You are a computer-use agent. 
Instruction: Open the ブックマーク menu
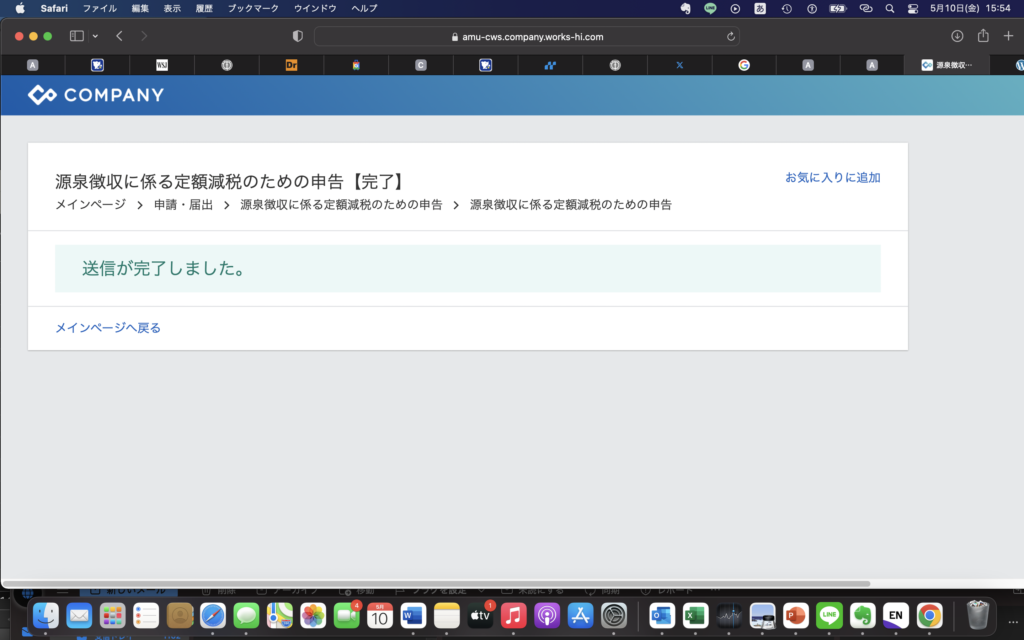pos(253,8)
